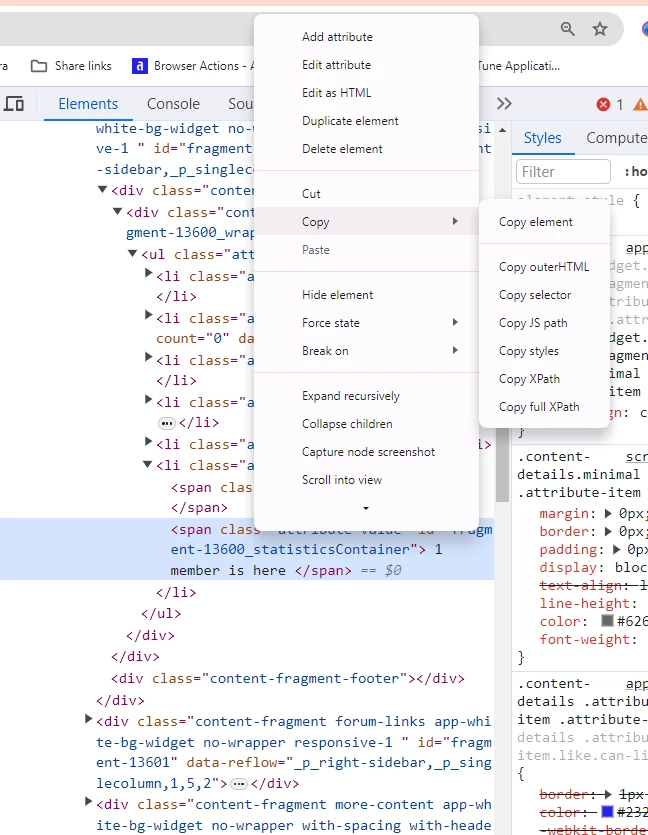Show more DevTools tabs chevron
648x835 pixels.
[x=504, y=104]
